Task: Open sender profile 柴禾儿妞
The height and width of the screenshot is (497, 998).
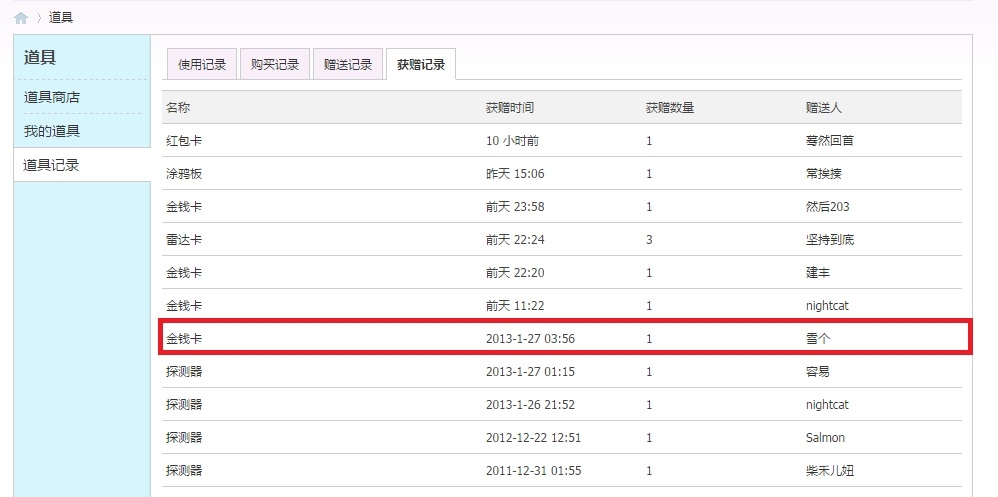Action: coord(829,471)
